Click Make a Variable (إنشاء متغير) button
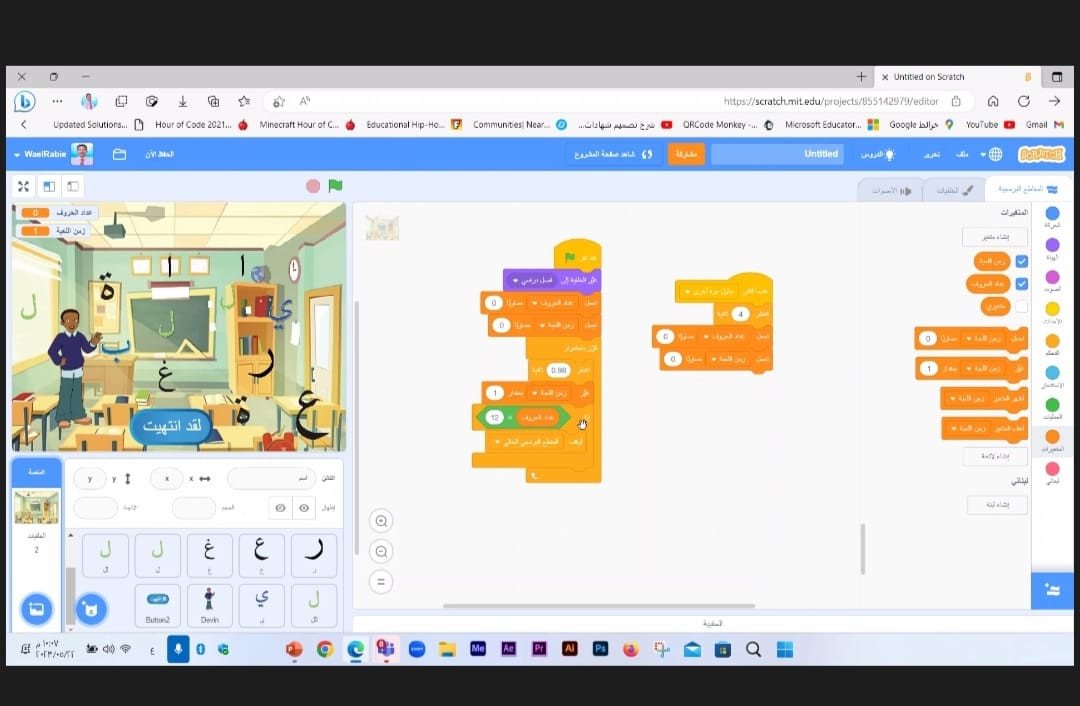Image resolution: width=1080 pixels, height=706 pixels. 995,237
